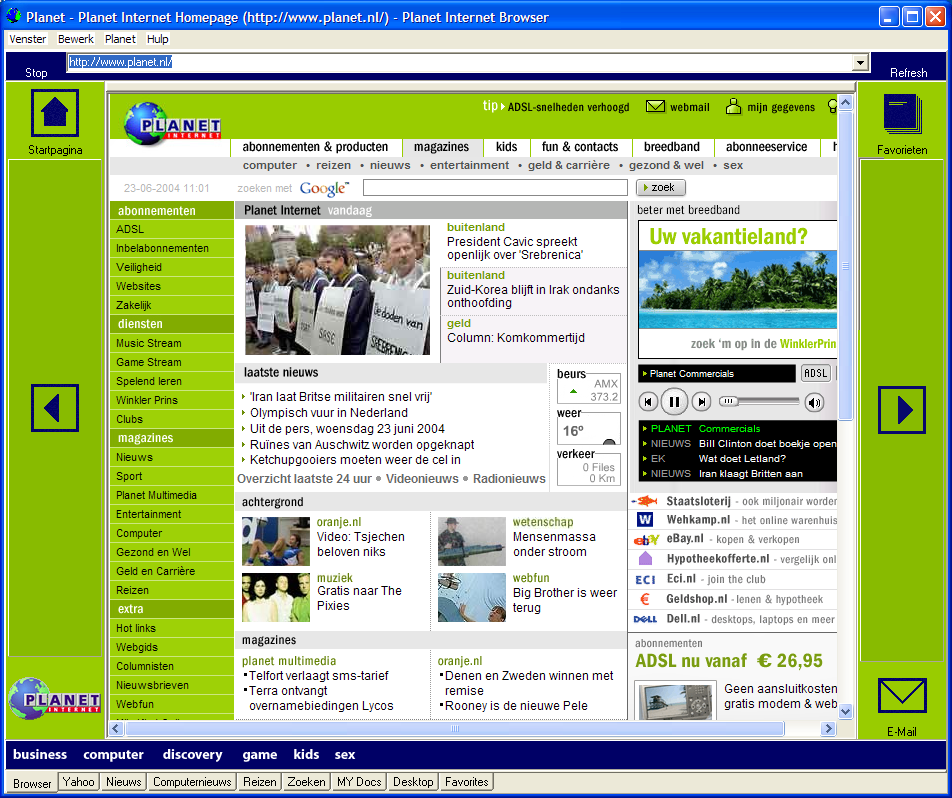The image size is (952, 798).
Task: Switch to the Zoeken tab
Action: (306, 782)
